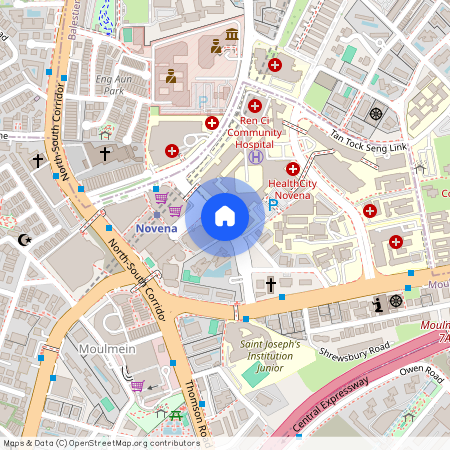Select the purple H hospital symbol
The width and height of the screenshot is (450, 450).
256,157
